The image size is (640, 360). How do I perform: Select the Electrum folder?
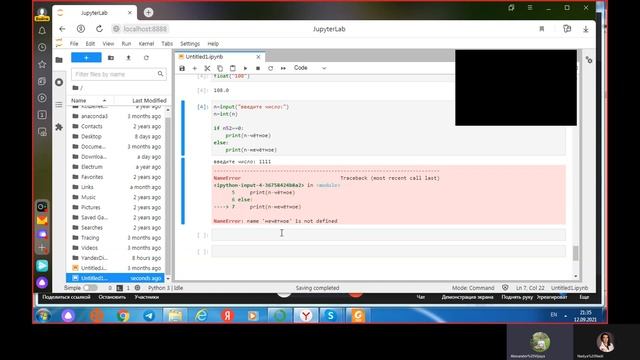[x=116, y=167]
